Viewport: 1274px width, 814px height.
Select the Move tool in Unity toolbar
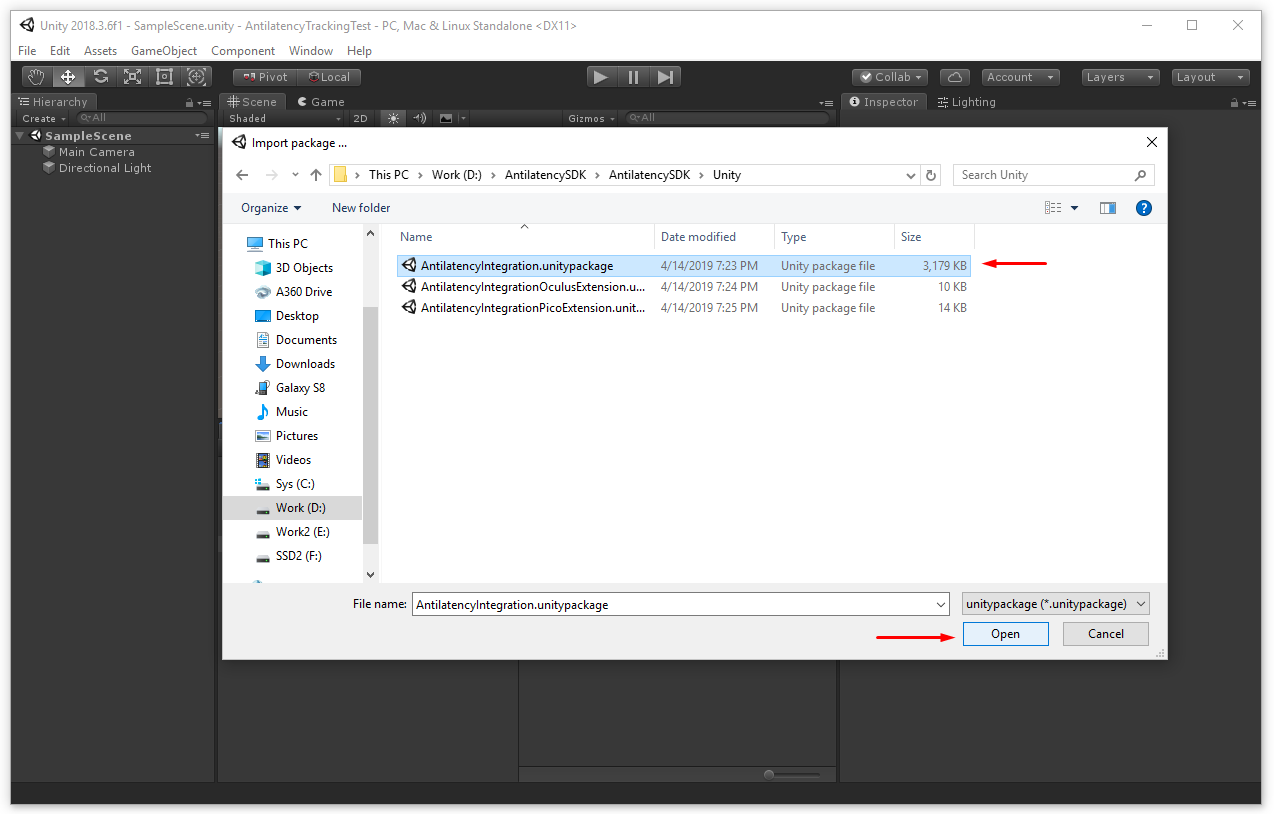point(68,77)
